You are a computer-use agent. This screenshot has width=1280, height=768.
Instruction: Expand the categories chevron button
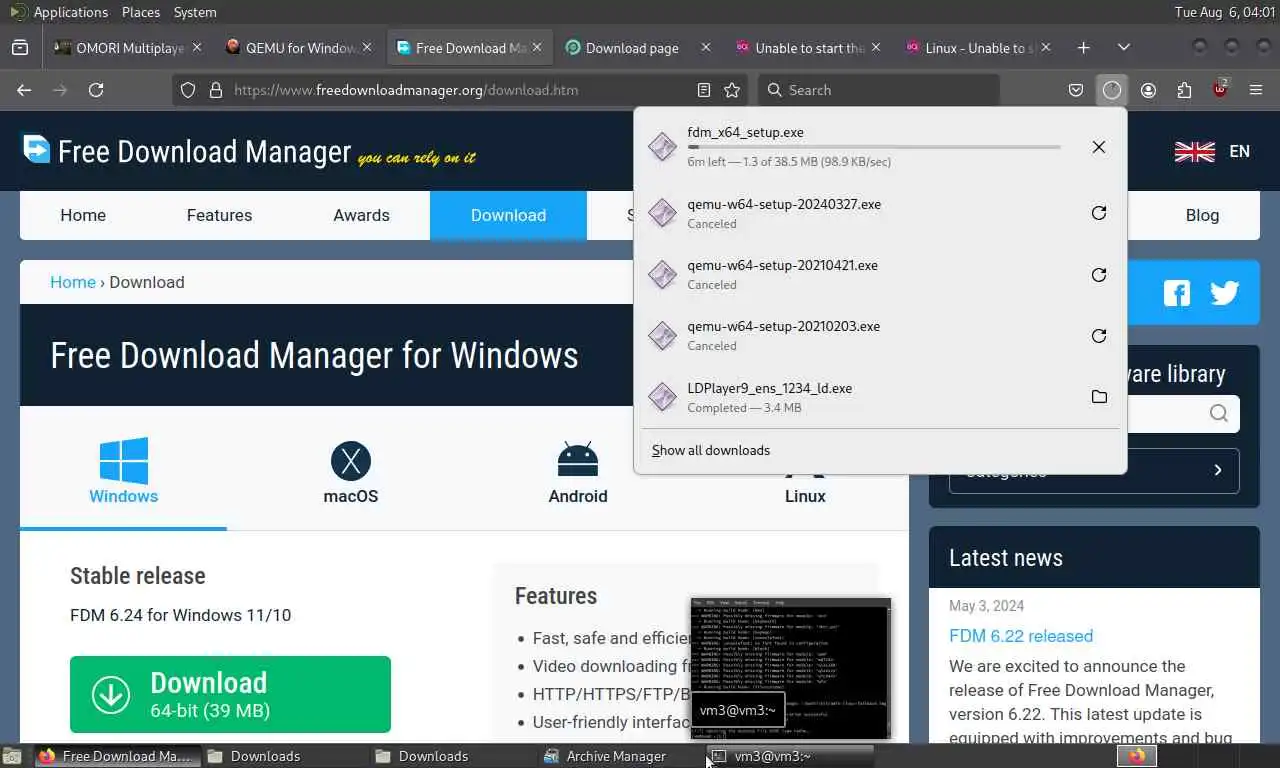pos(1217,470)
